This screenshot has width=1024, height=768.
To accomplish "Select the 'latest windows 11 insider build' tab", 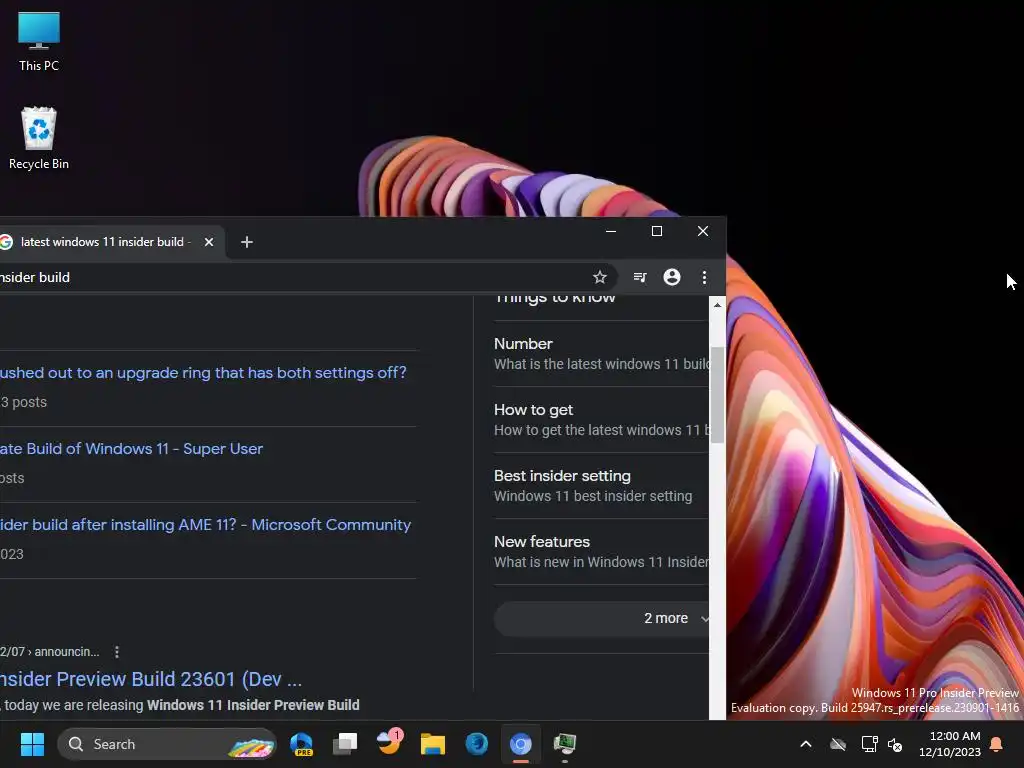I will tap(105, 242).
